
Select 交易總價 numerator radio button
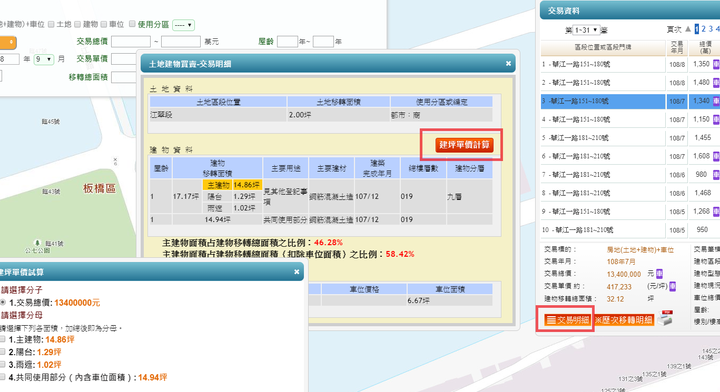tap(3, 302)
